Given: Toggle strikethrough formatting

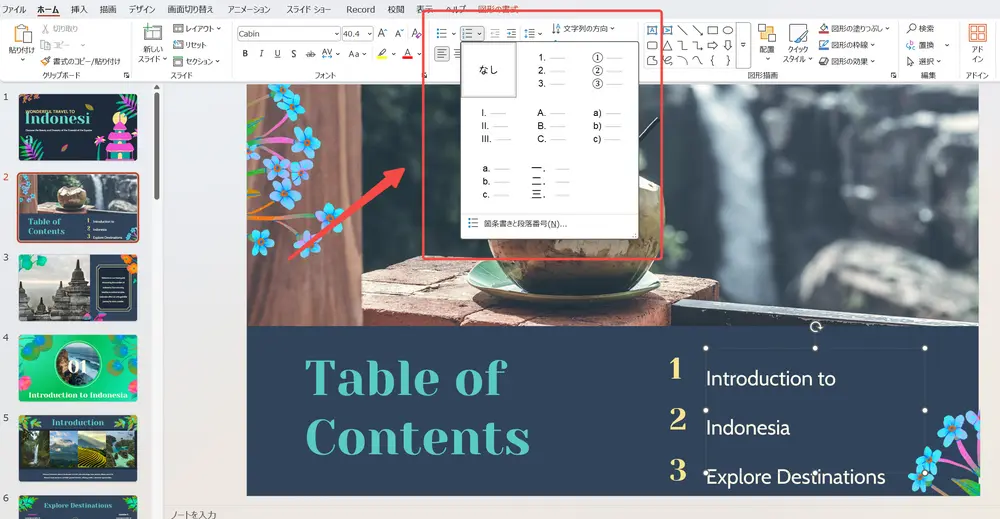Looking at the screenshot, I should (311, 54).
